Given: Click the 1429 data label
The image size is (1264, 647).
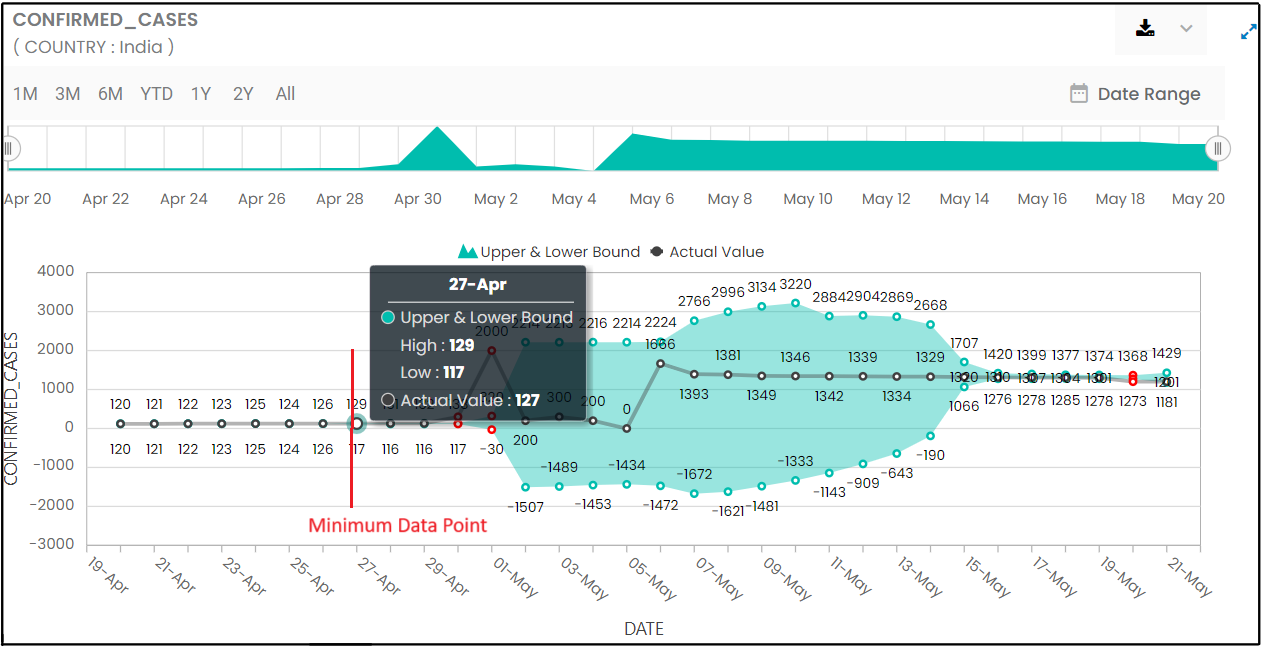Looking at the screenshot, I should point(1167,353).
